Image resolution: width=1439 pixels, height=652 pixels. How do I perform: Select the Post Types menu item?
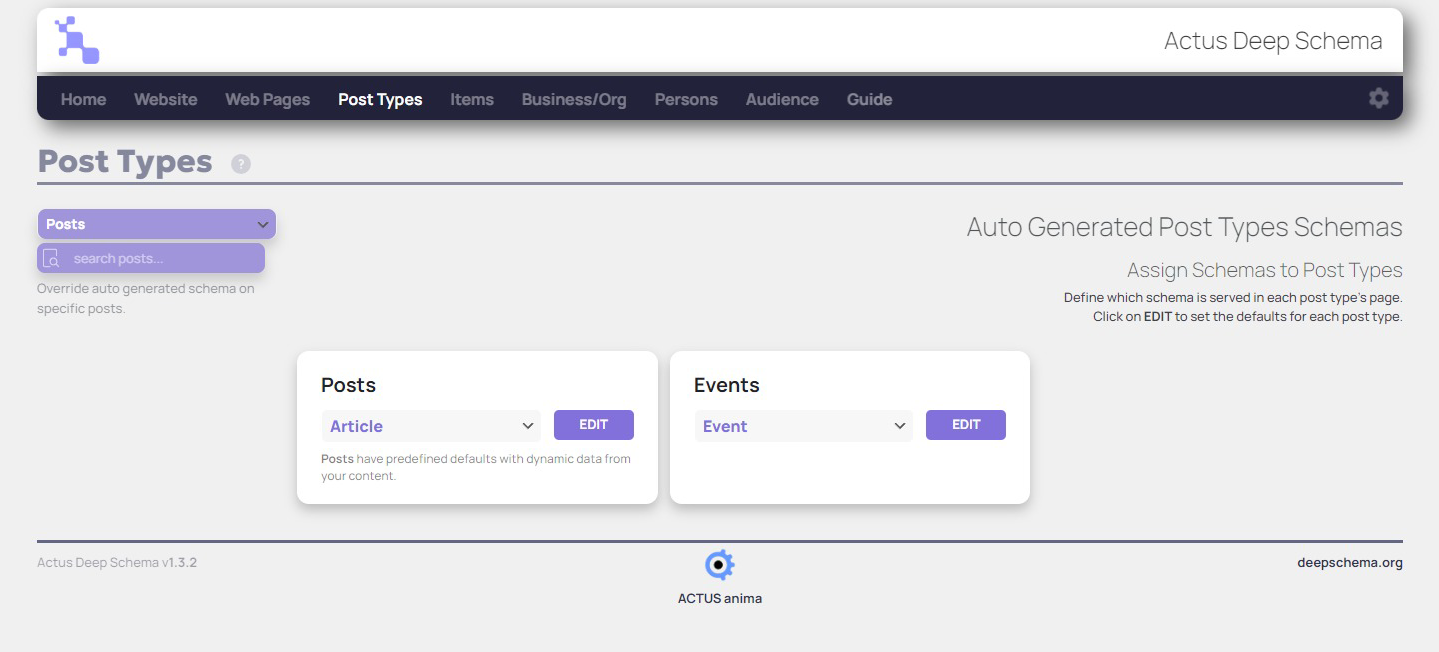tap(380, 99)
